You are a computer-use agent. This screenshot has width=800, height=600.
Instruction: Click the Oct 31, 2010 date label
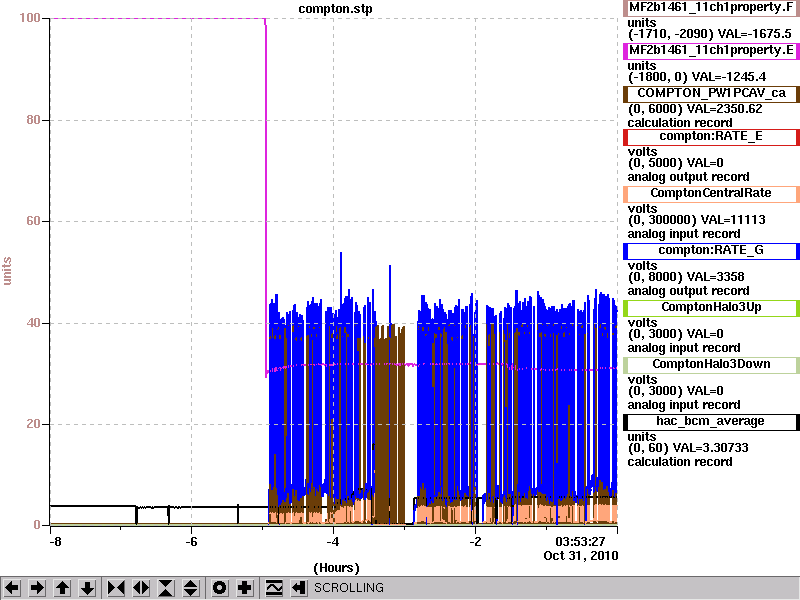(581, 556)
